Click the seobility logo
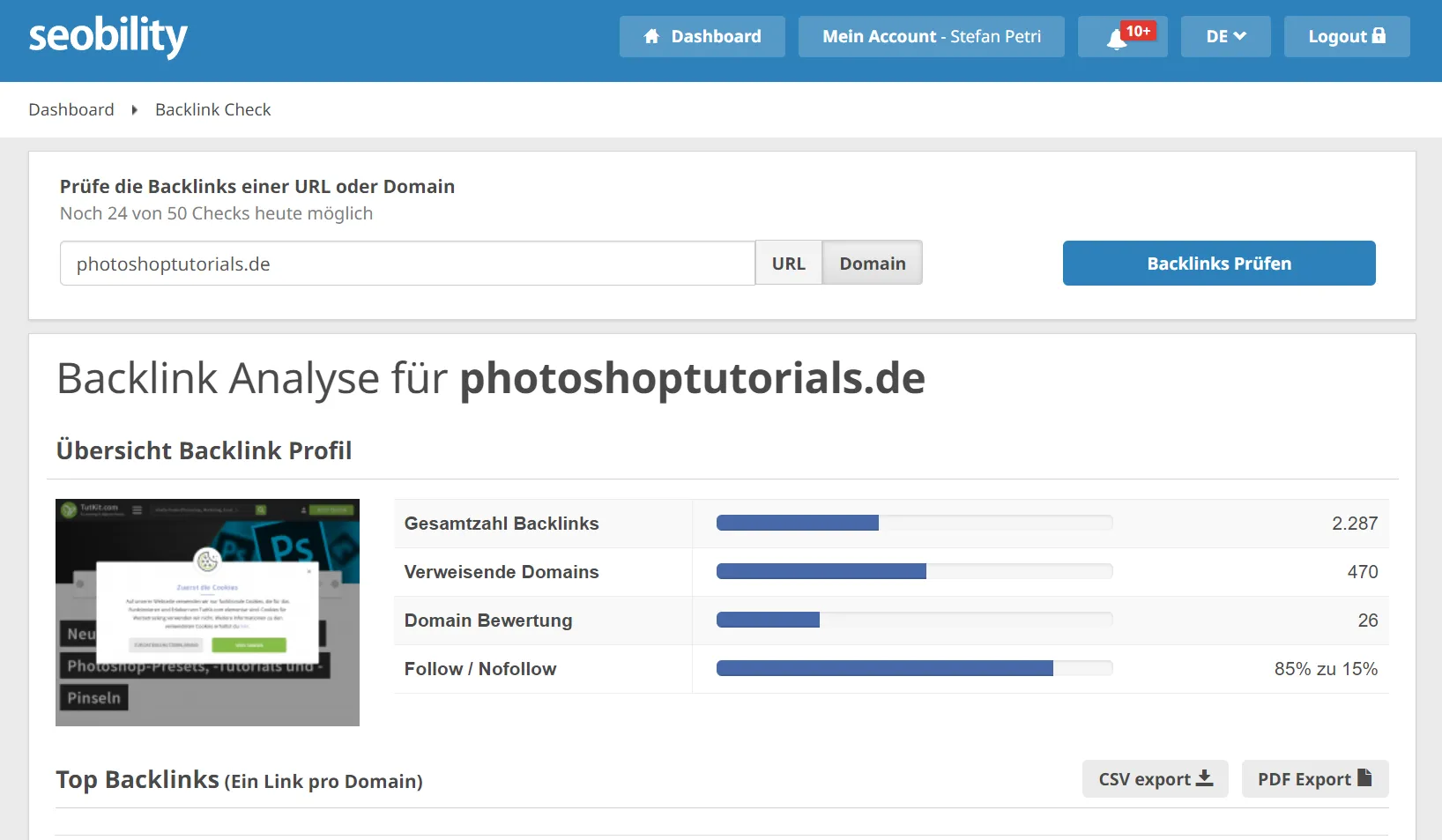The width and height of the screenshot is (1442, 840). pyautogui.click(x=108, y=36)
